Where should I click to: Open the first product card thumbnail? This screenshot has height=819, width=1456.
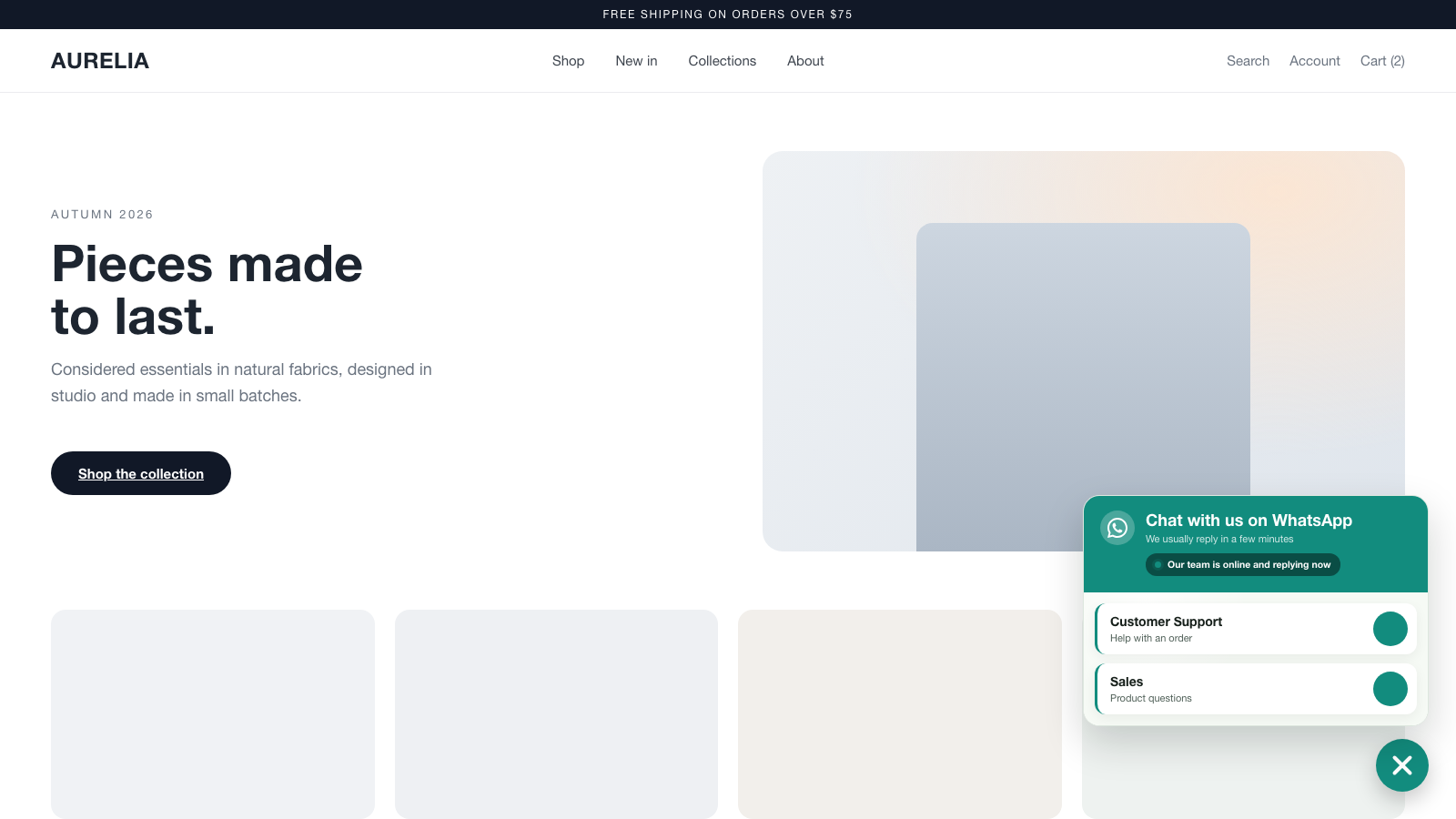(213, 714)
